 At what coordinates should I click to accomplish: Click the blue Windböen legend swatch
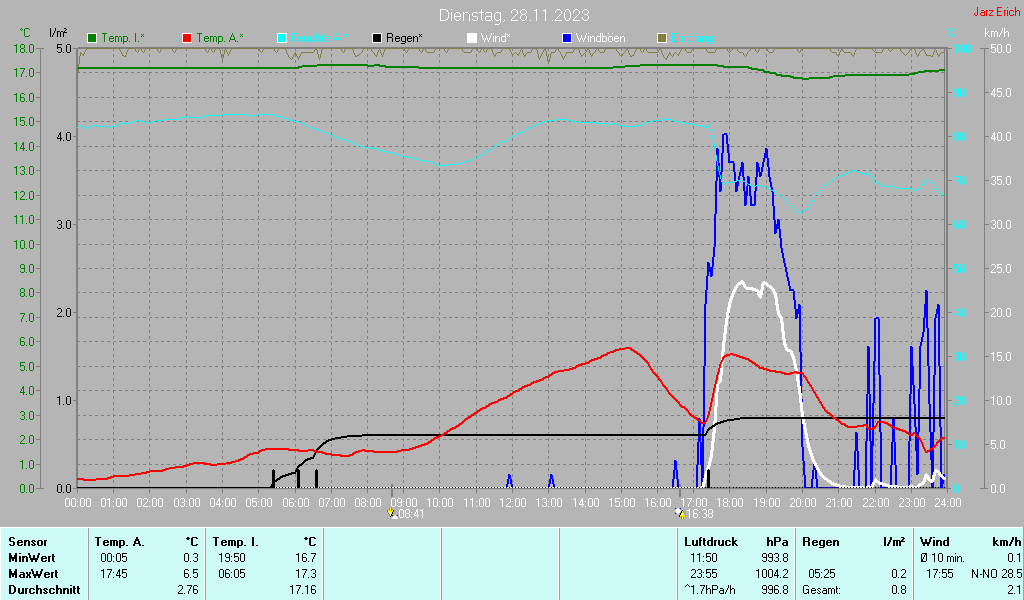(x=567, y=38)
